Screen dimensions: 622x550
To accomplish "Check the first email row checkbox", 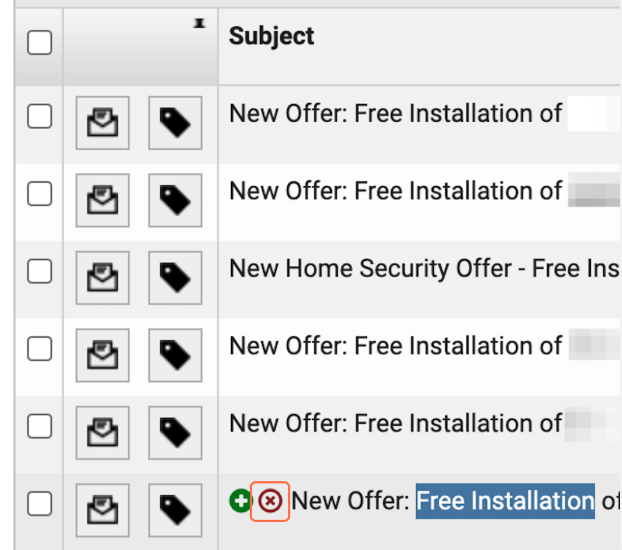I will (x=40, y=116).
